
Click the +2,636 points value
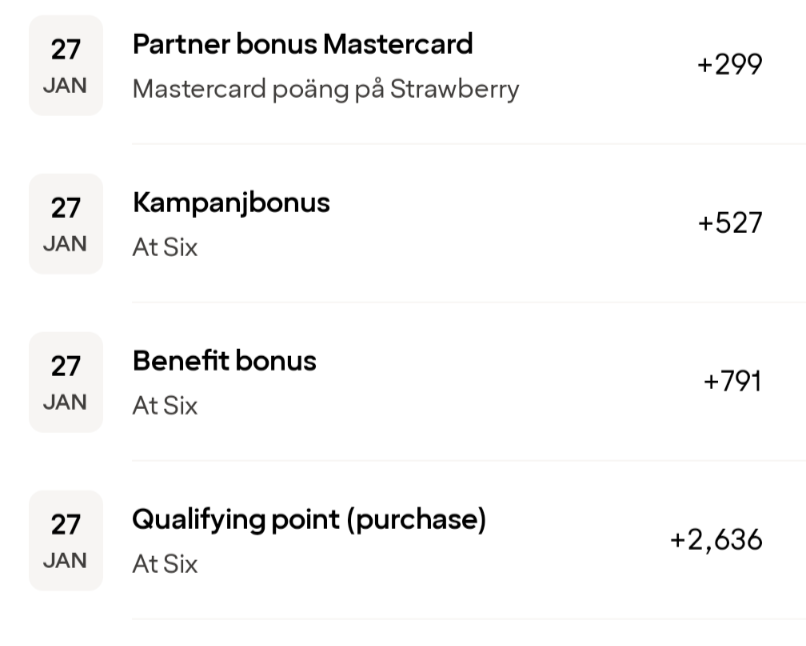(716, 540)
